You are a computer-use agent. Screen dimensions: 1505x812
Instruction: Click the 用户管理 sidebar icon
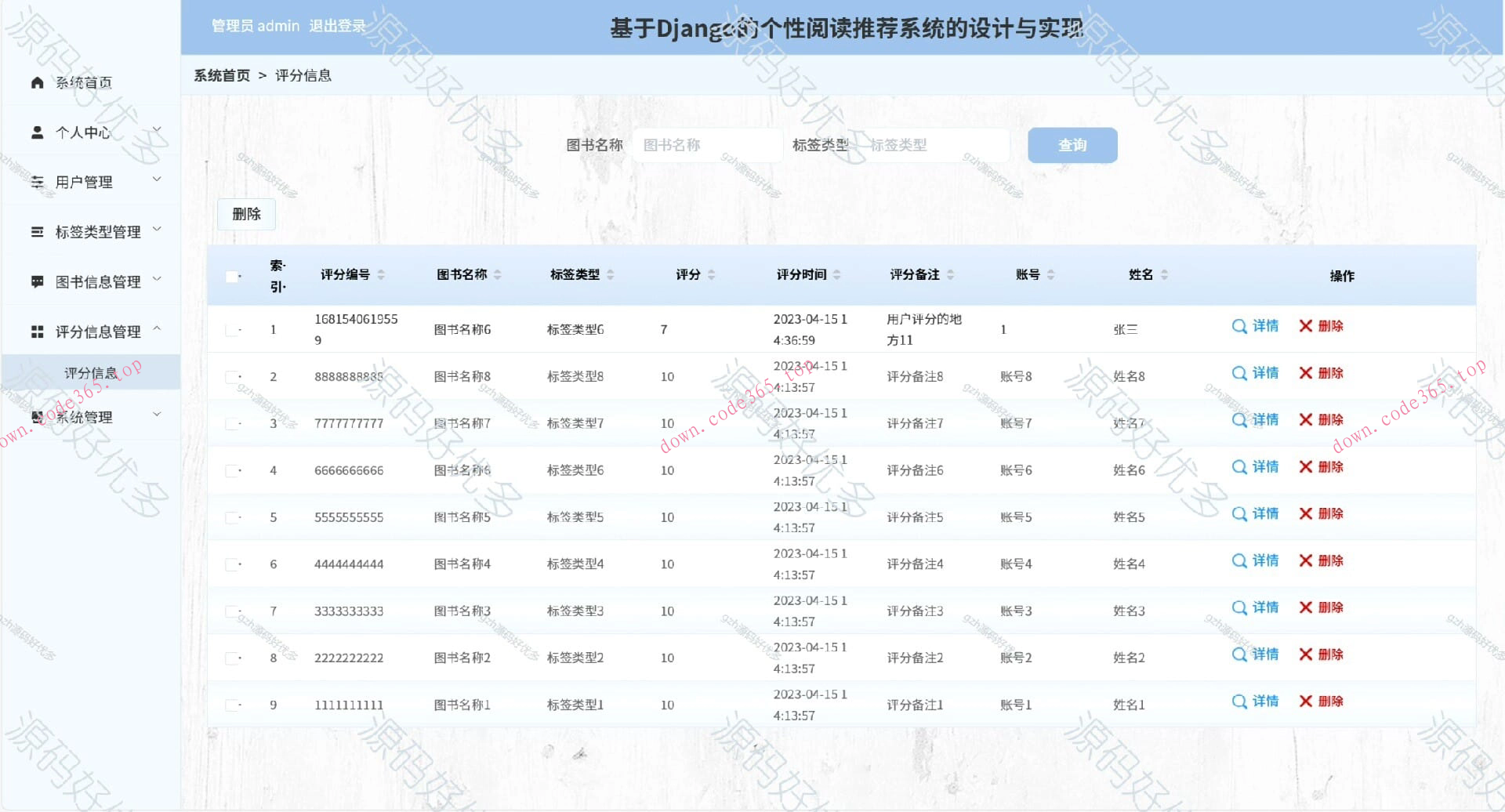click(x=37, y=181)
